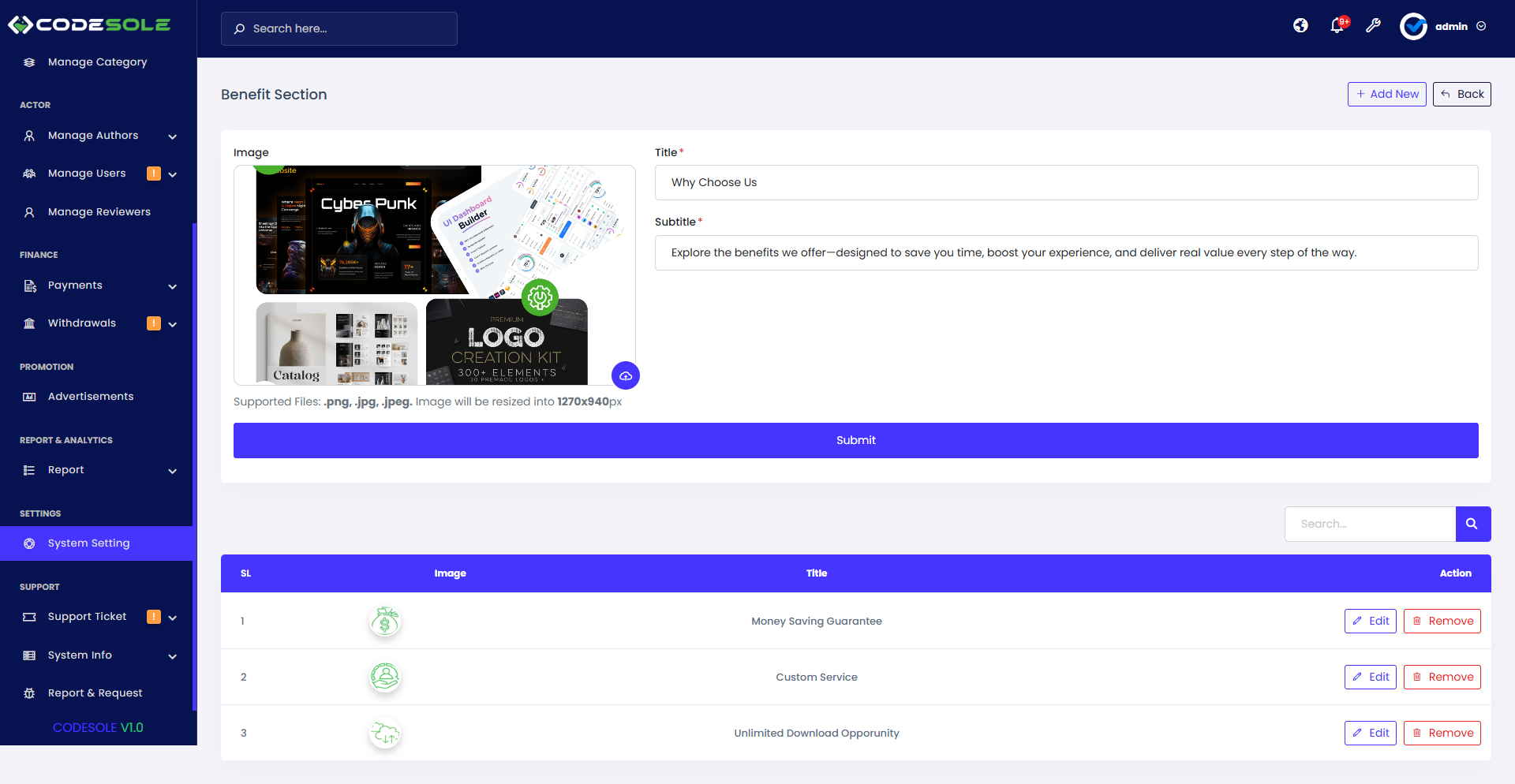The width and height of the screenshot is (1515, 784).
Task: Click the Payments invoice icon
Action: [29, 286]
